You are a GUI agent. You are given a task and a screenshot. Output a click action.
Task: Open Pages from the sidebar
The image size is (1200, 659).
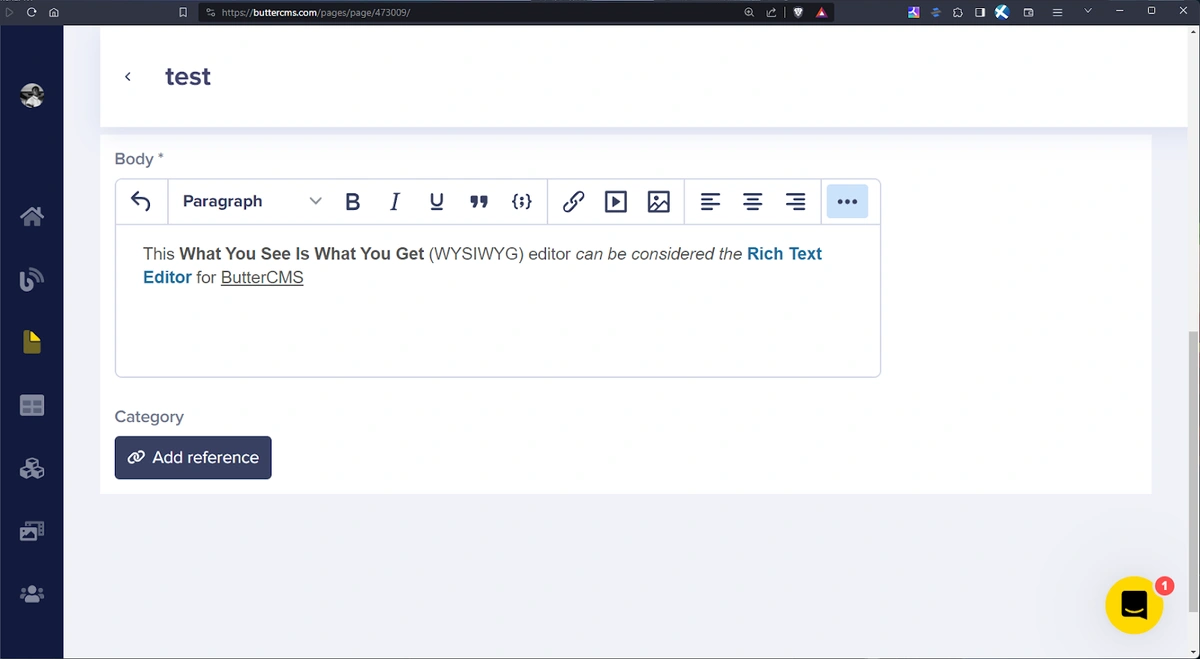[32, 342]
